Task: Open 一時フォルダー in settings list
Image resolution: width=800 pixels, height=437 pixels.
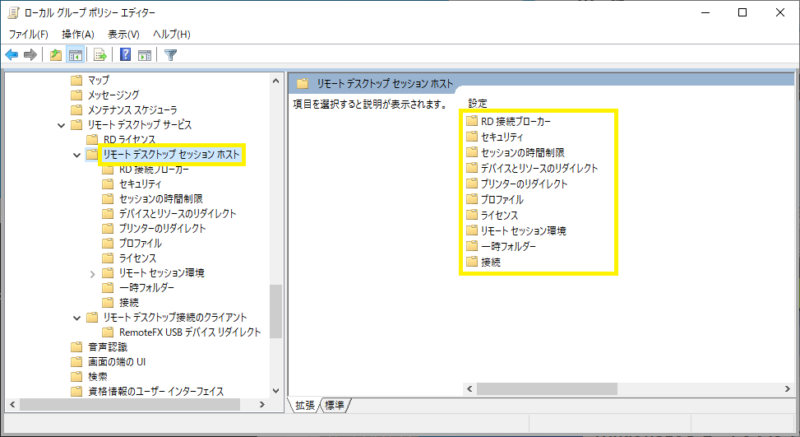Action: [508, 246]
